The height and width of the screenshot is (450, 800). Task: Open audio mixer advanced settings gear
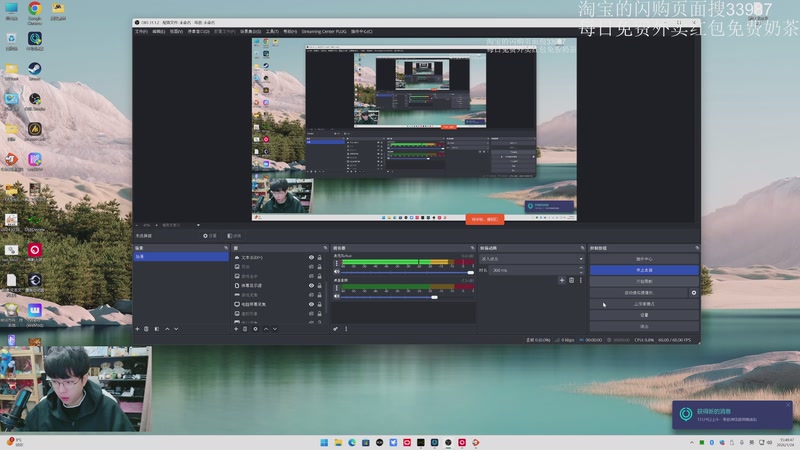(x=336, y=328)
